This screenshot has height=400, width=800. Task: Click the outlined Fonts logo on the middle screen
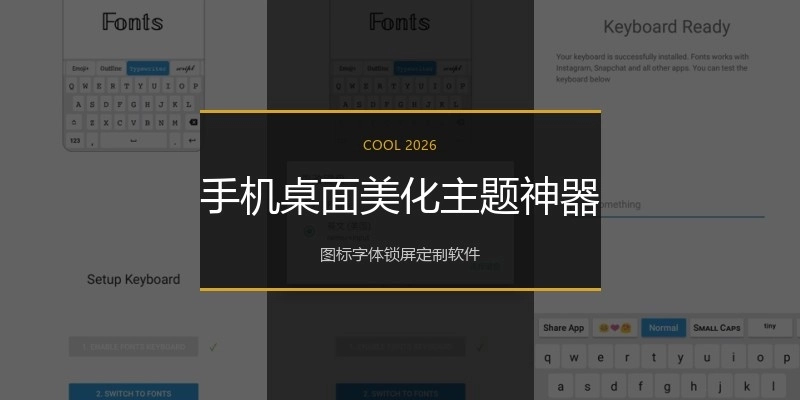399,22
